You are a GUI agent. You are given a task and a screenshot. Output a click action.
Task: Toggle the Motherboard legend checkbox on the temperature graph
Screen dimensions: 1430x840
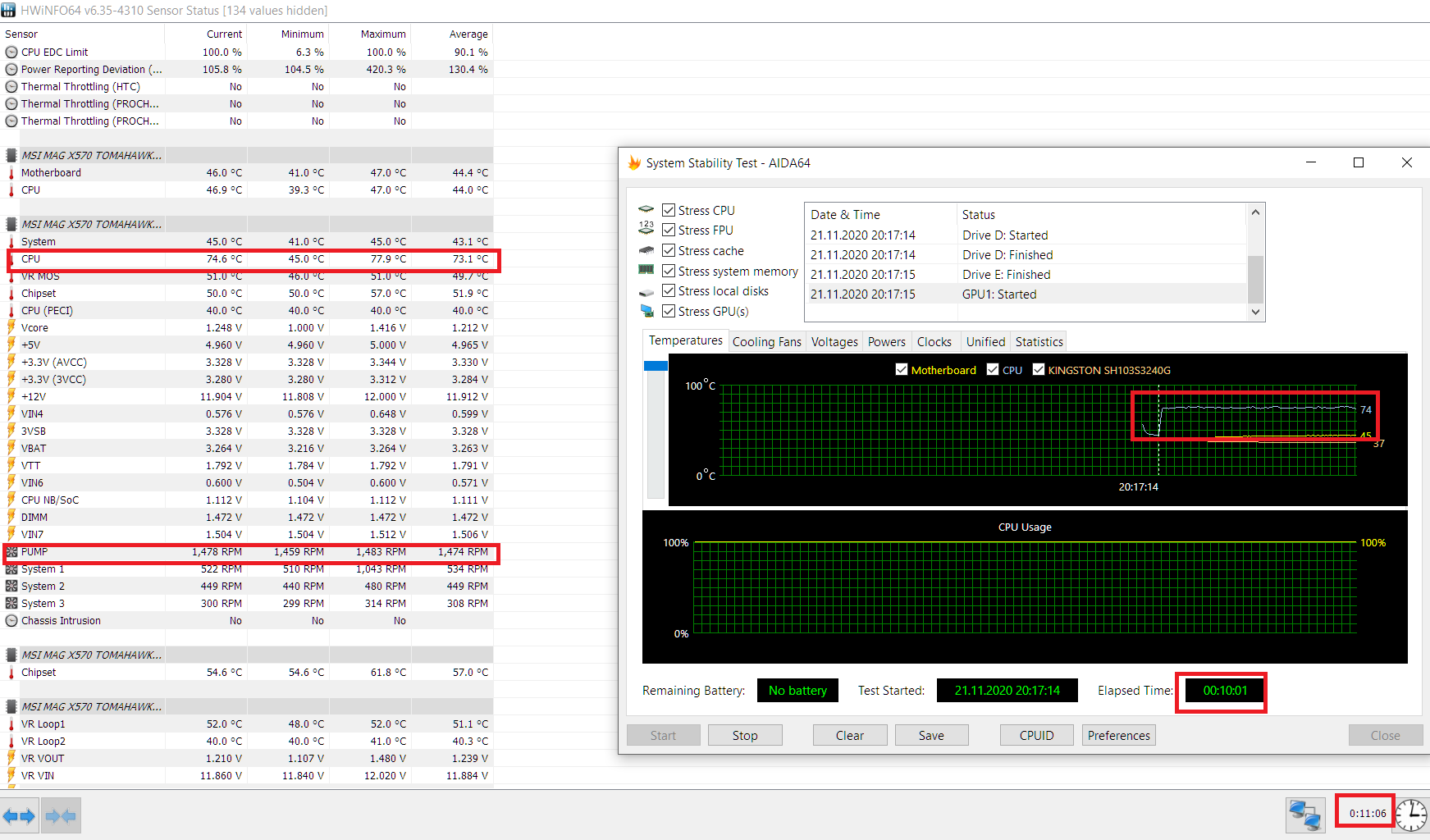pos(902,369)
